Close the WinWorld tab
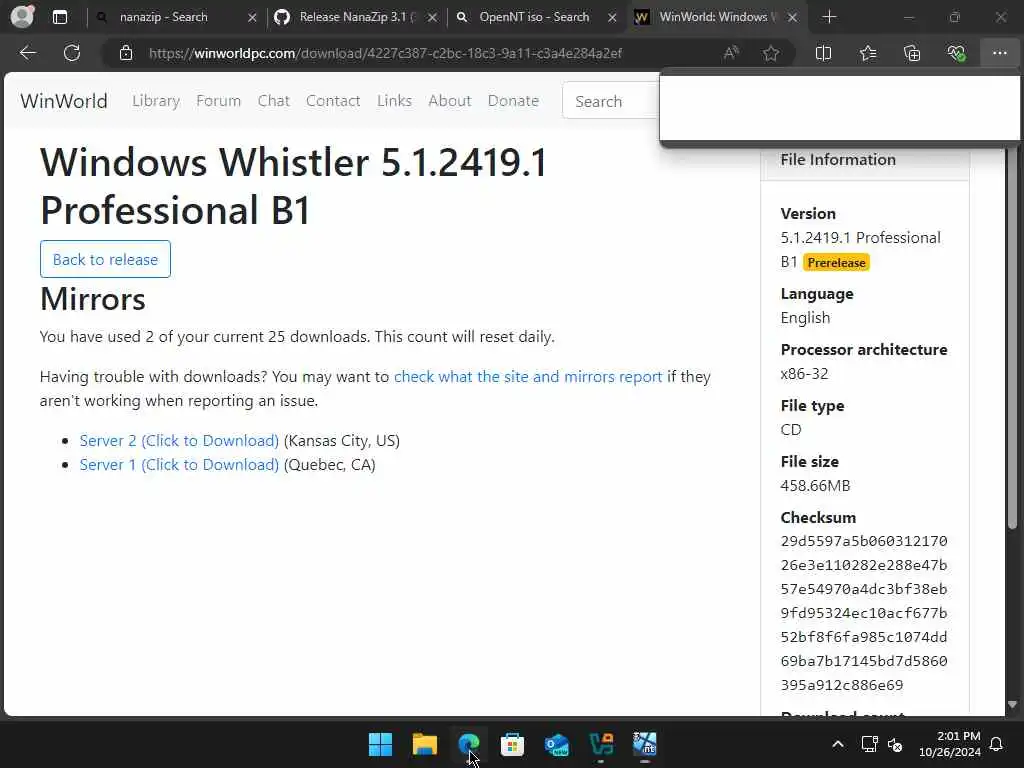The image size is (1024, 768). 792,18
